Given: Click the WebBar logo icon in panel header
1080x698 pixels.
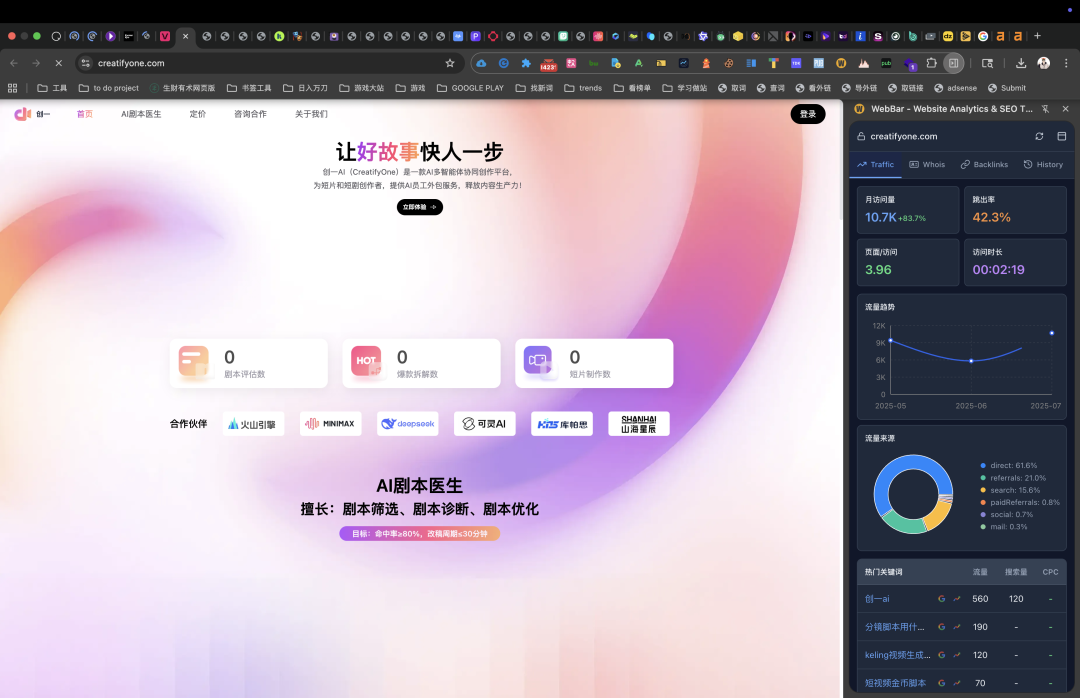Looking at the screenshot, I should pos(860,109).
